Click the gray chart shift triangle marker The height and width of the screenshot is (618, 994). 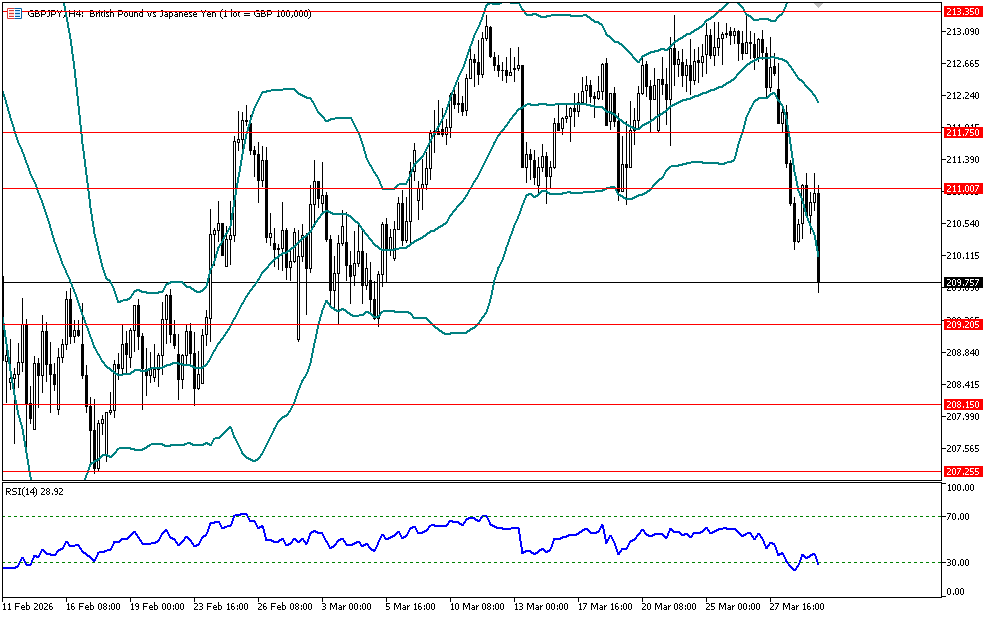[820, 5]
